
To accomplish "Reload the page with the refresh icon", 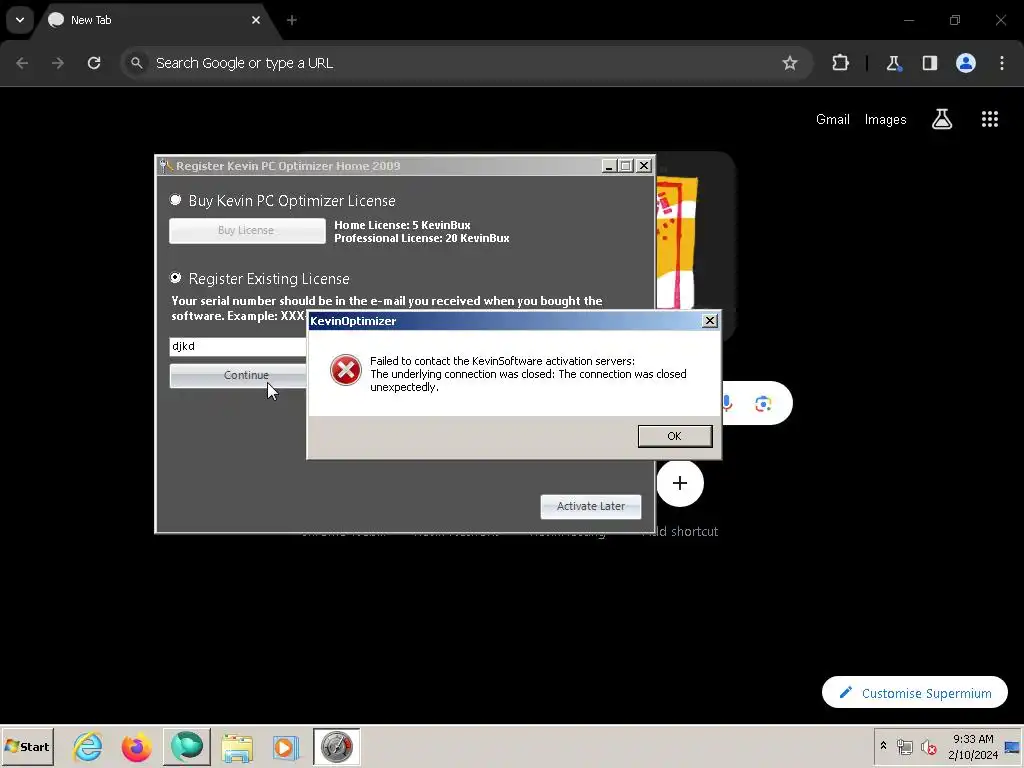I will coord(94,63).
